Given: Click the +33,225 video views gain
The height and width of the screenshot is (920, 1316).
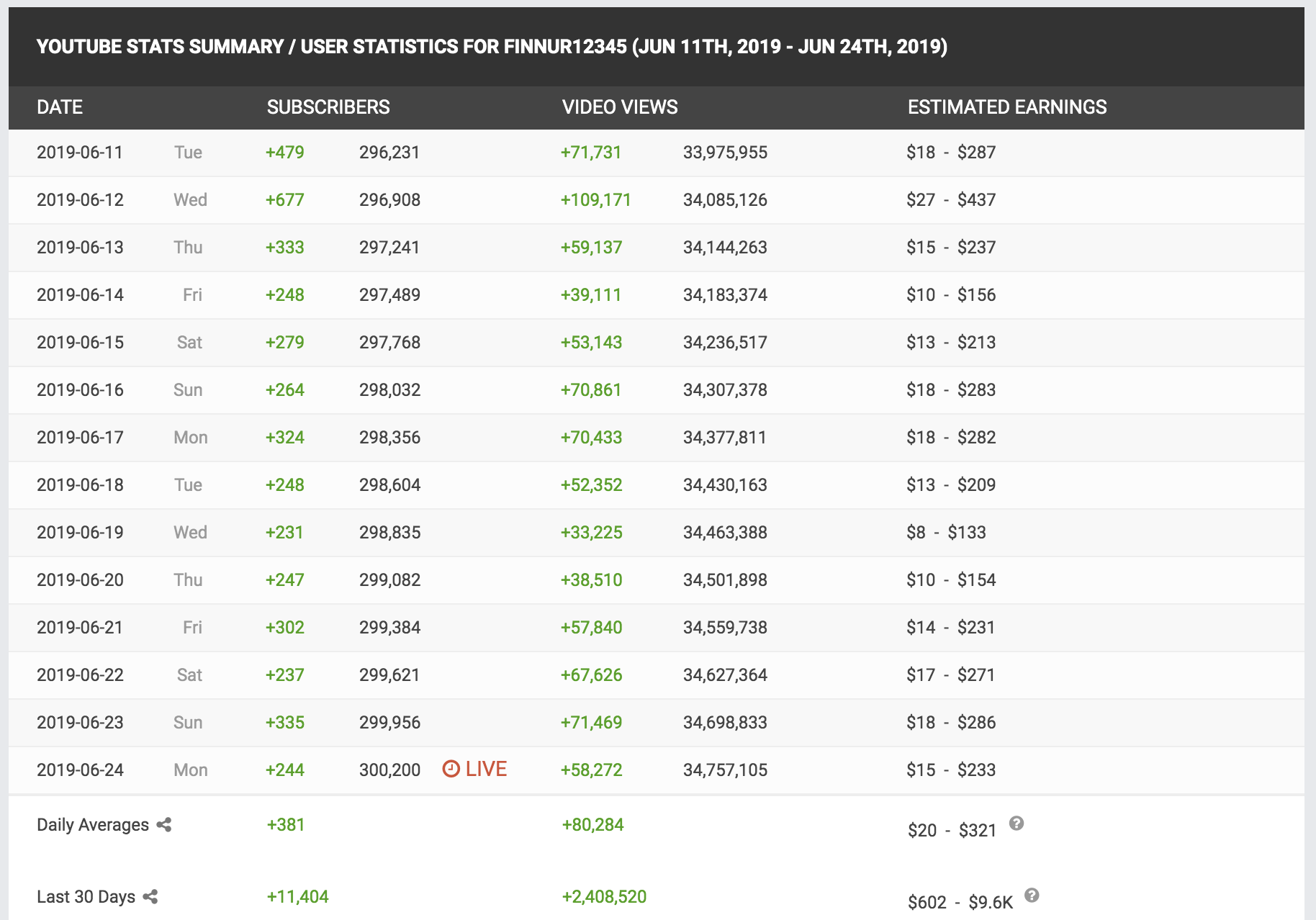Looking at the screenshot, I should point(592,533).
